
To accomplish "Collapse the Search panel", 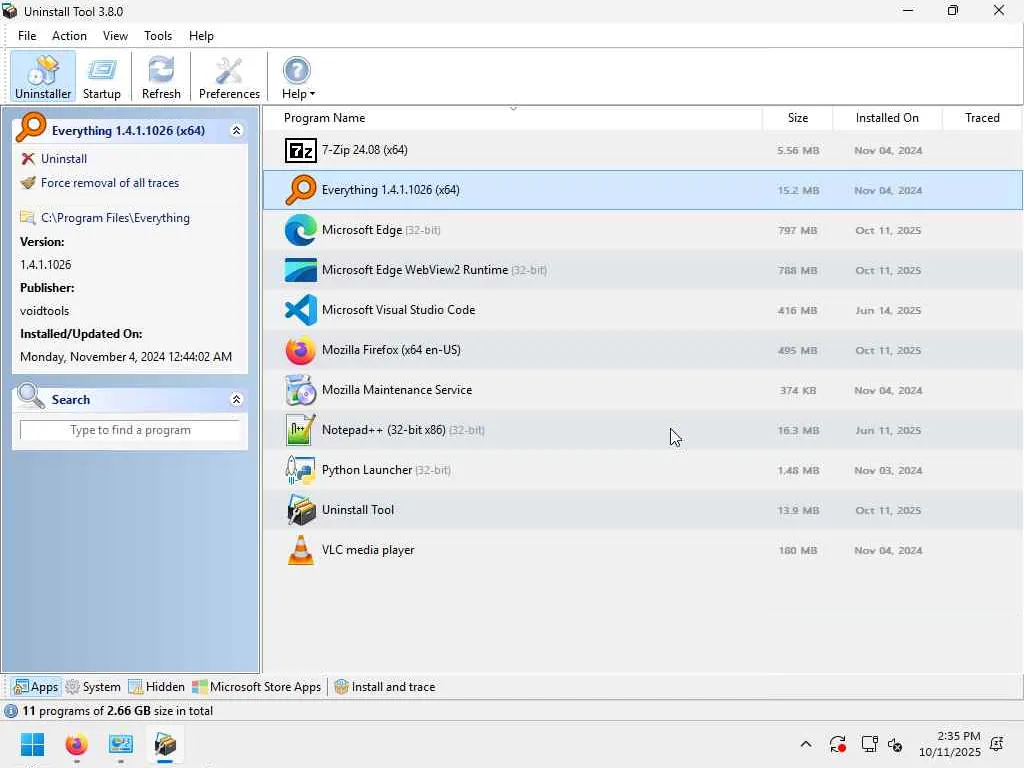I will [236, 399].
